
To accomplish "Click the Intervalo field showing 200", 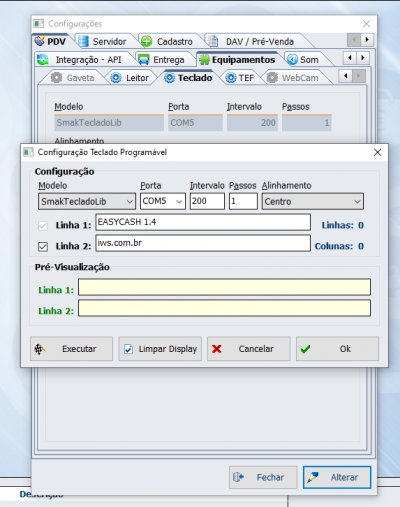I will point(207,201).
